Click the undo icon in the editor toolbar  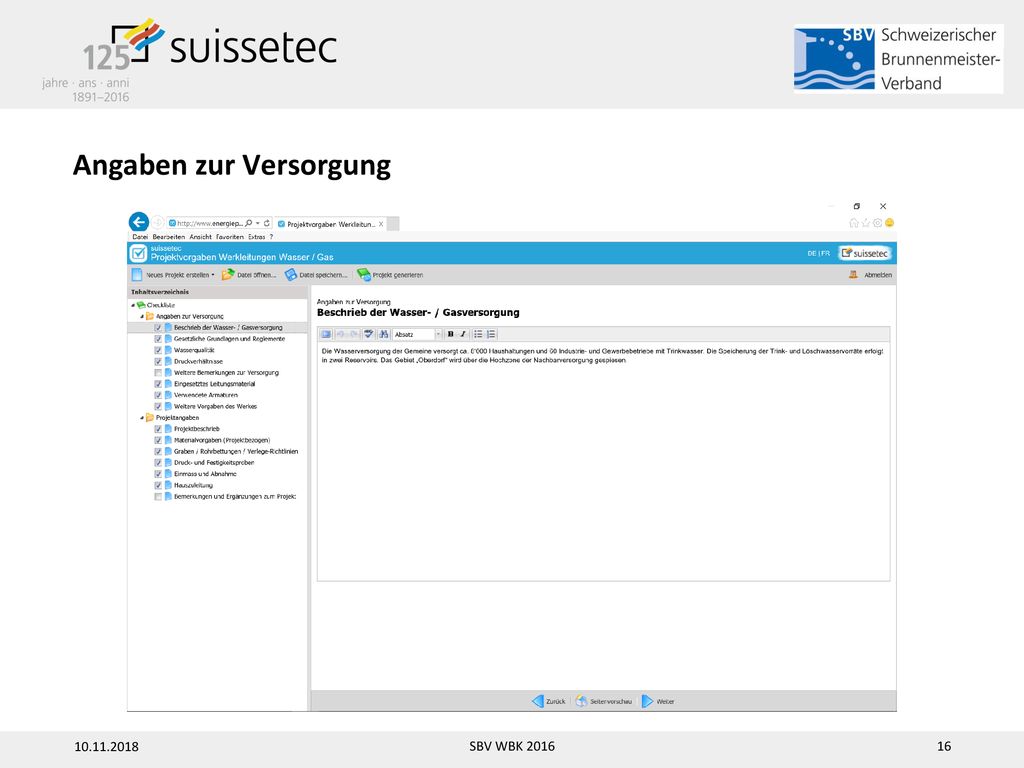tap(341, 334)
